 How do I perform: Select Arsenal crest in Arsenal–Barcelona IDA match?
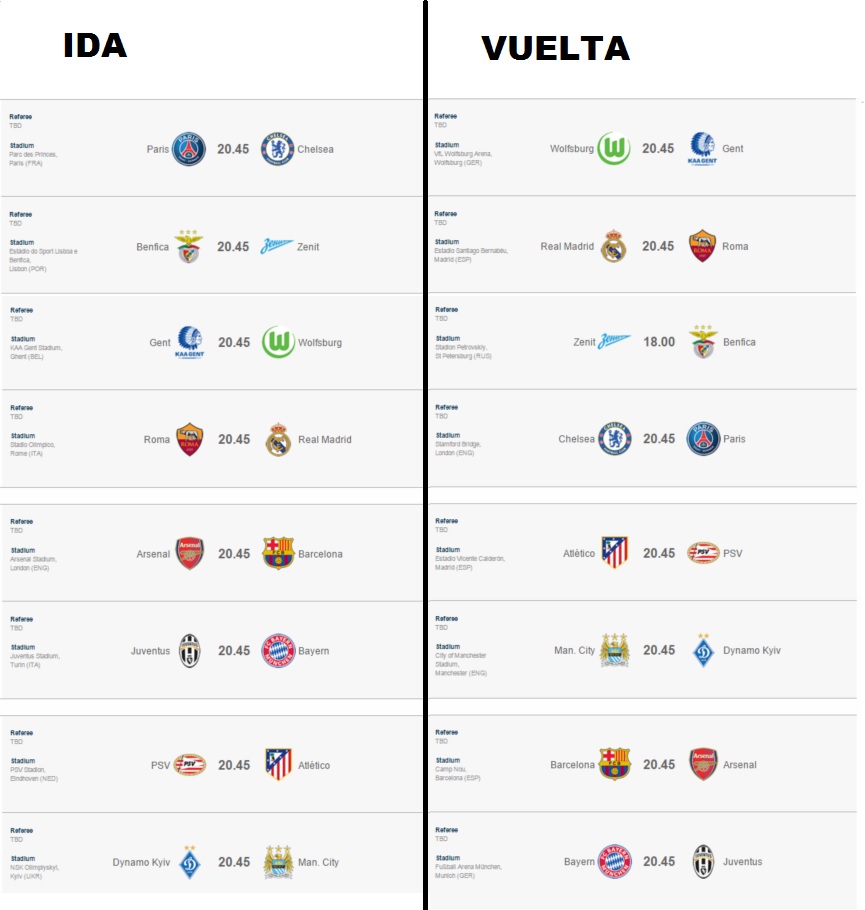point(189,554)
